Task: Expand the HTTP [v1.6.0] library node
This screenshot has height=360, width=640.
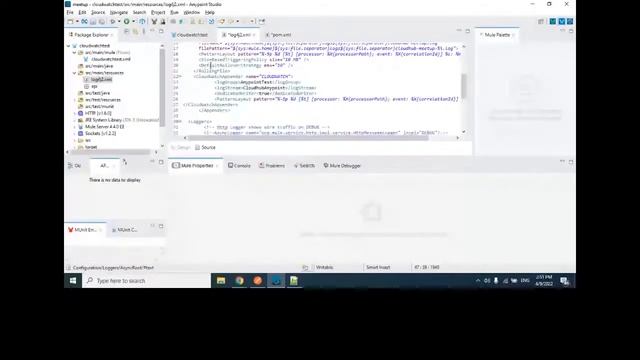Action: tap(75, 113)
